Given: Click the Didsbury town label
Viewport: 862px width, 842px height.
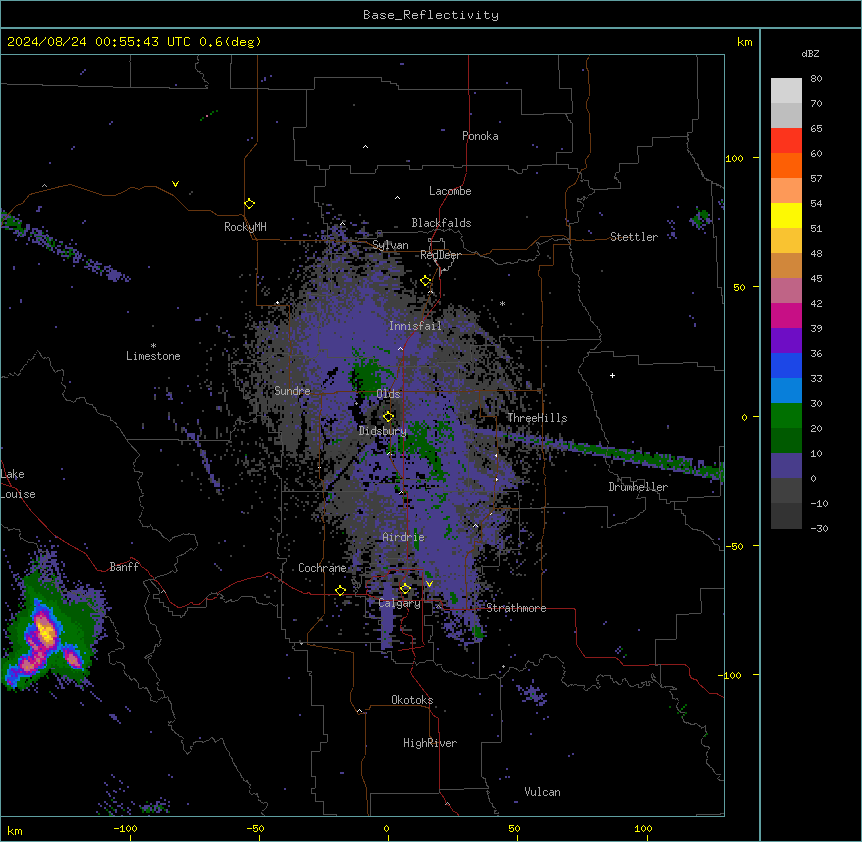Looking at the screenshot, I should (383, 431).
